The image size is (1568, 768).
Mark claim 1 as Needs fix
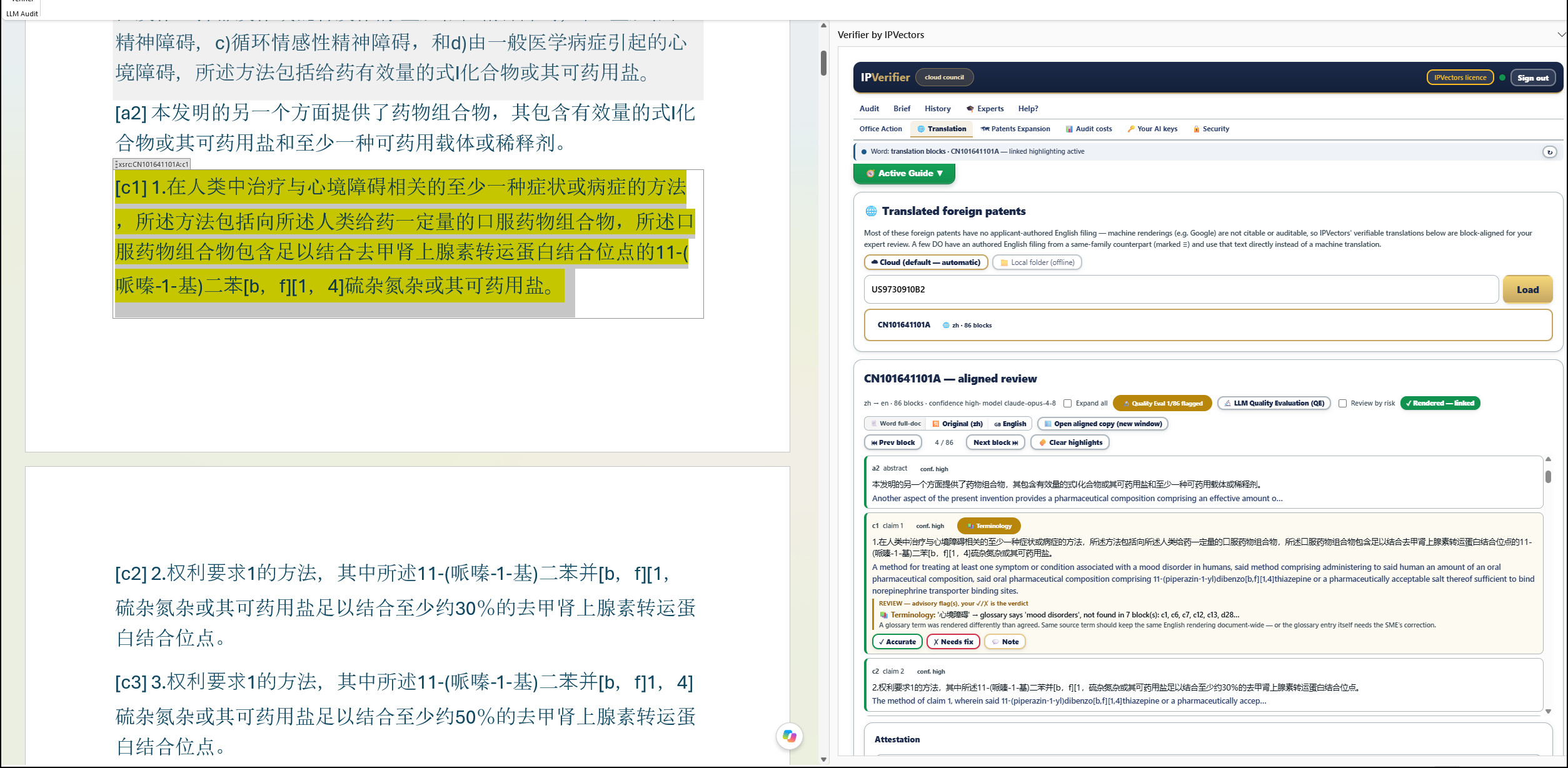(953, 642)
